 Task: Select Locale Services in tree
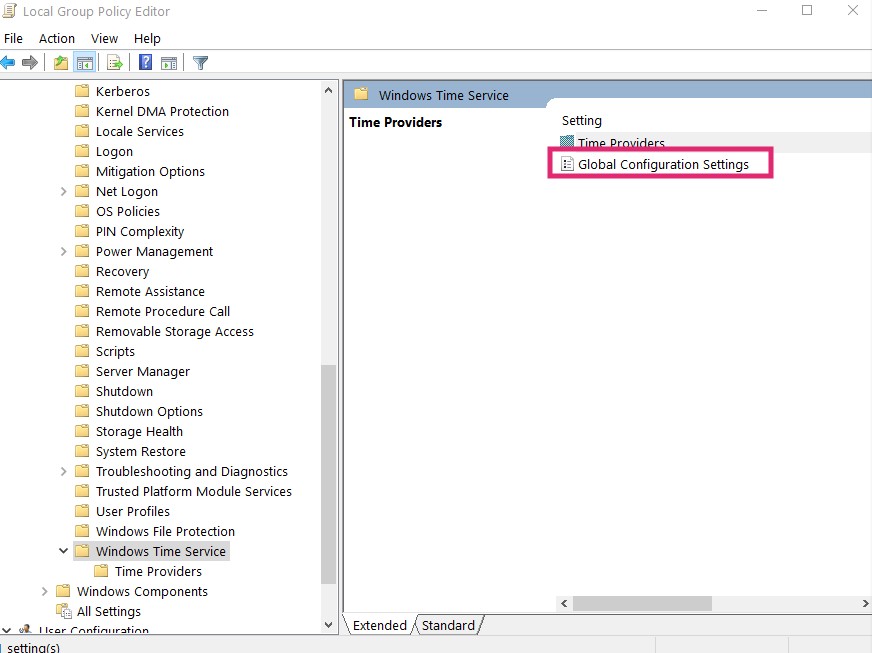tap(140, 131)
